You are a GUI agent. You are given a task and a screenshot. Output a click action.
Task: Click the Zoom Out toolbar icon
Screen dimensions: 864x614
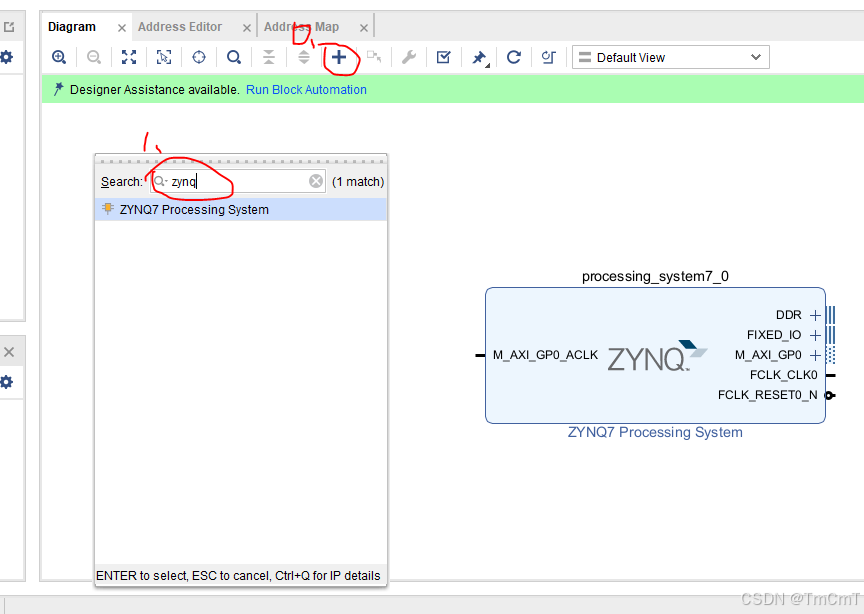[94, 57]
